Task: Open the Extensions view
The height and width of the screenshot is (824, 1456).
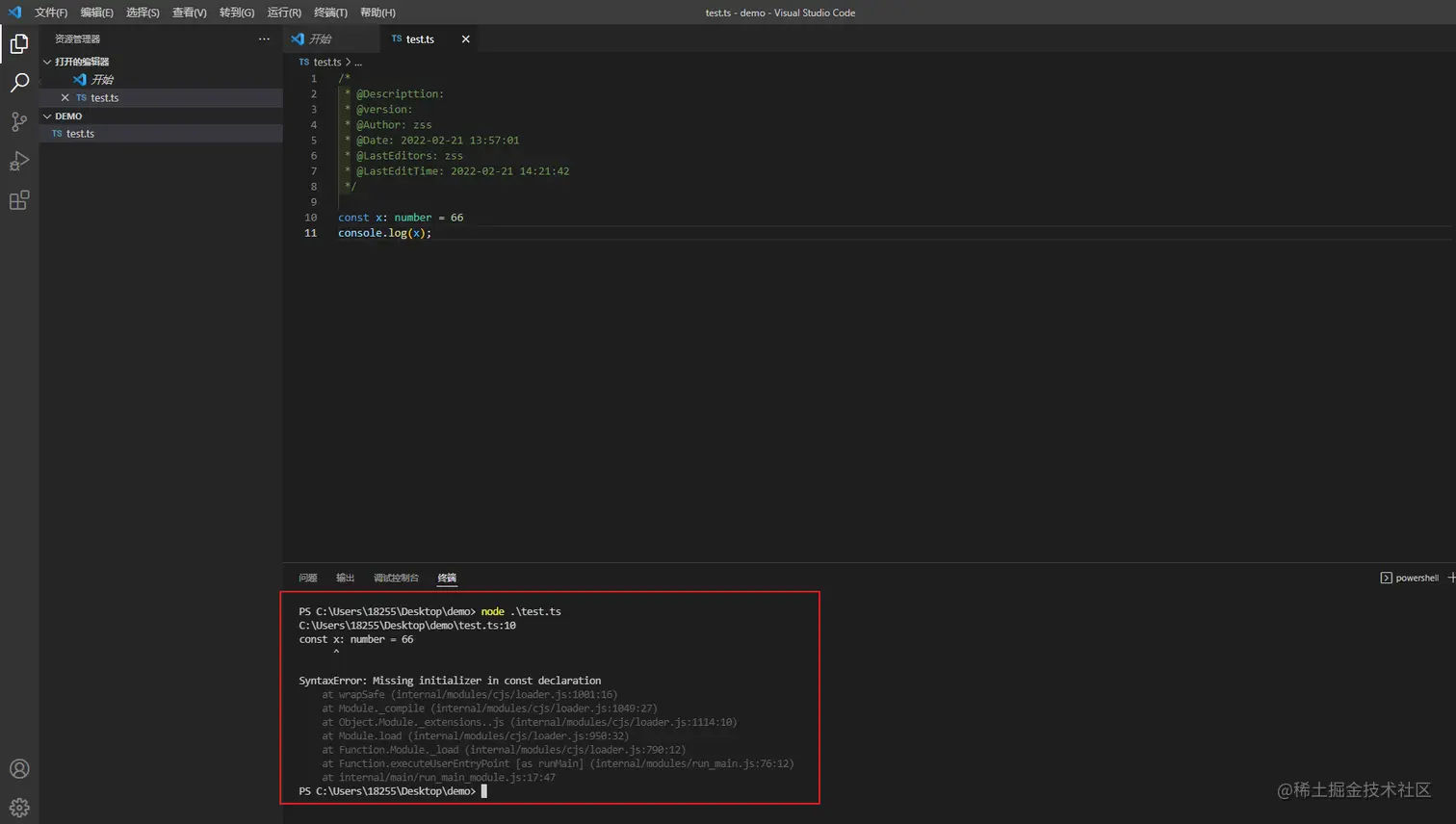Action: tap(19, 200)
